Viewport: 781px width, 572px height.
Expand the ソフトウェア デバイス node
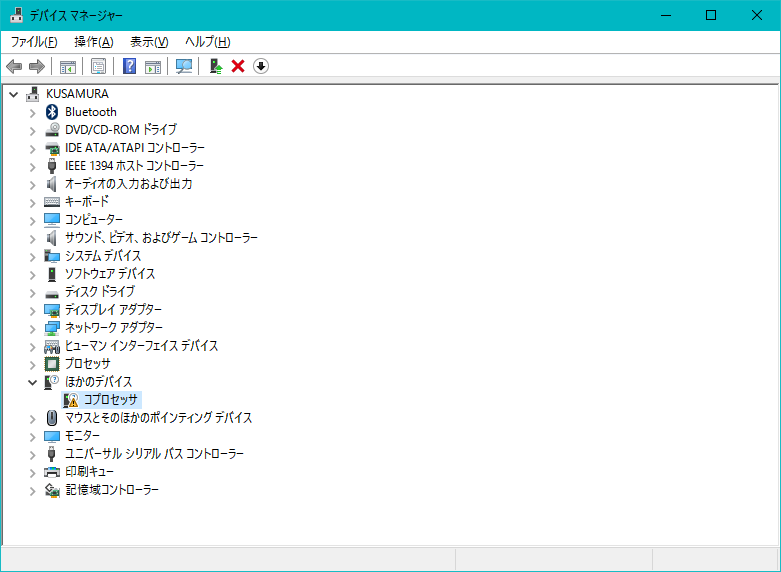click(x=32, y=275)
